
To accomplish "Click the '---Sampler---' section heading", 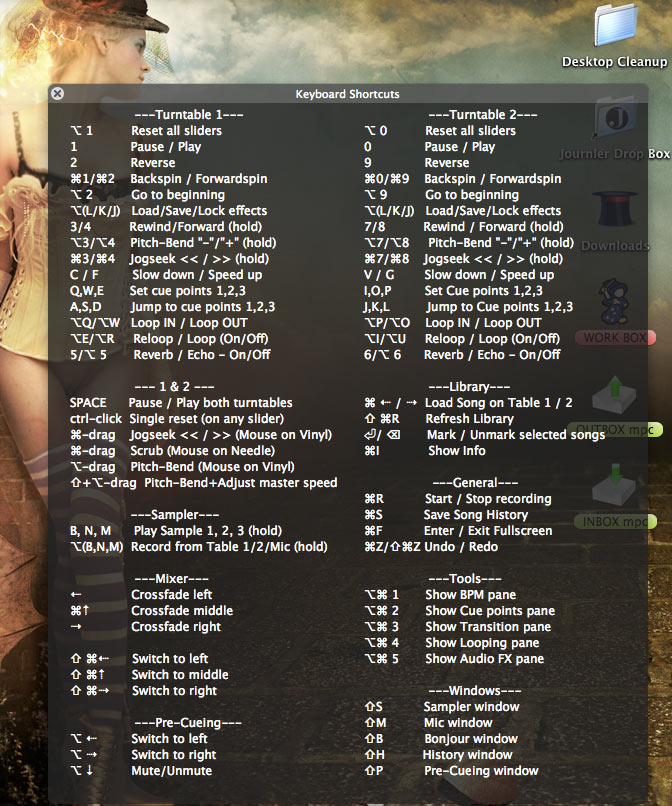I will [175, 515].
